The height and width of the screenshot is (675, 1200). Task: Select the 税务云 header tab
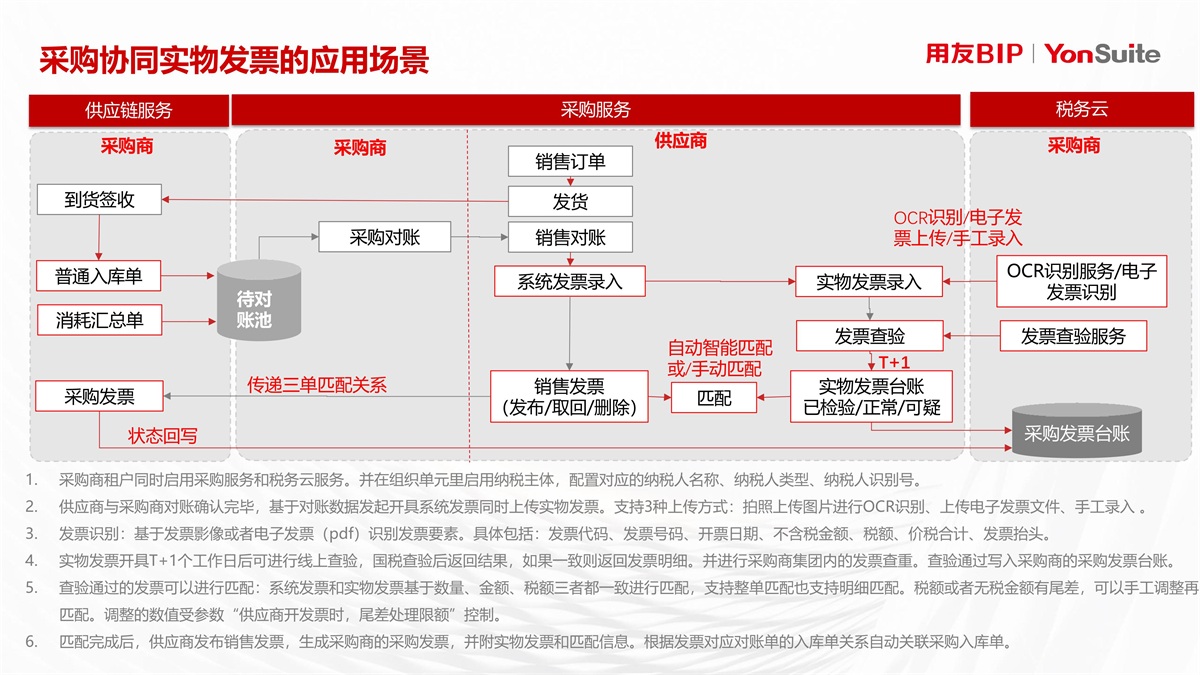[1081, 110]
